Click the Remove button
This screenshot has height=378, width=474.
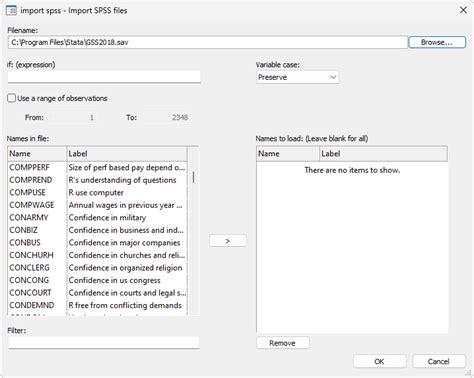283,343
